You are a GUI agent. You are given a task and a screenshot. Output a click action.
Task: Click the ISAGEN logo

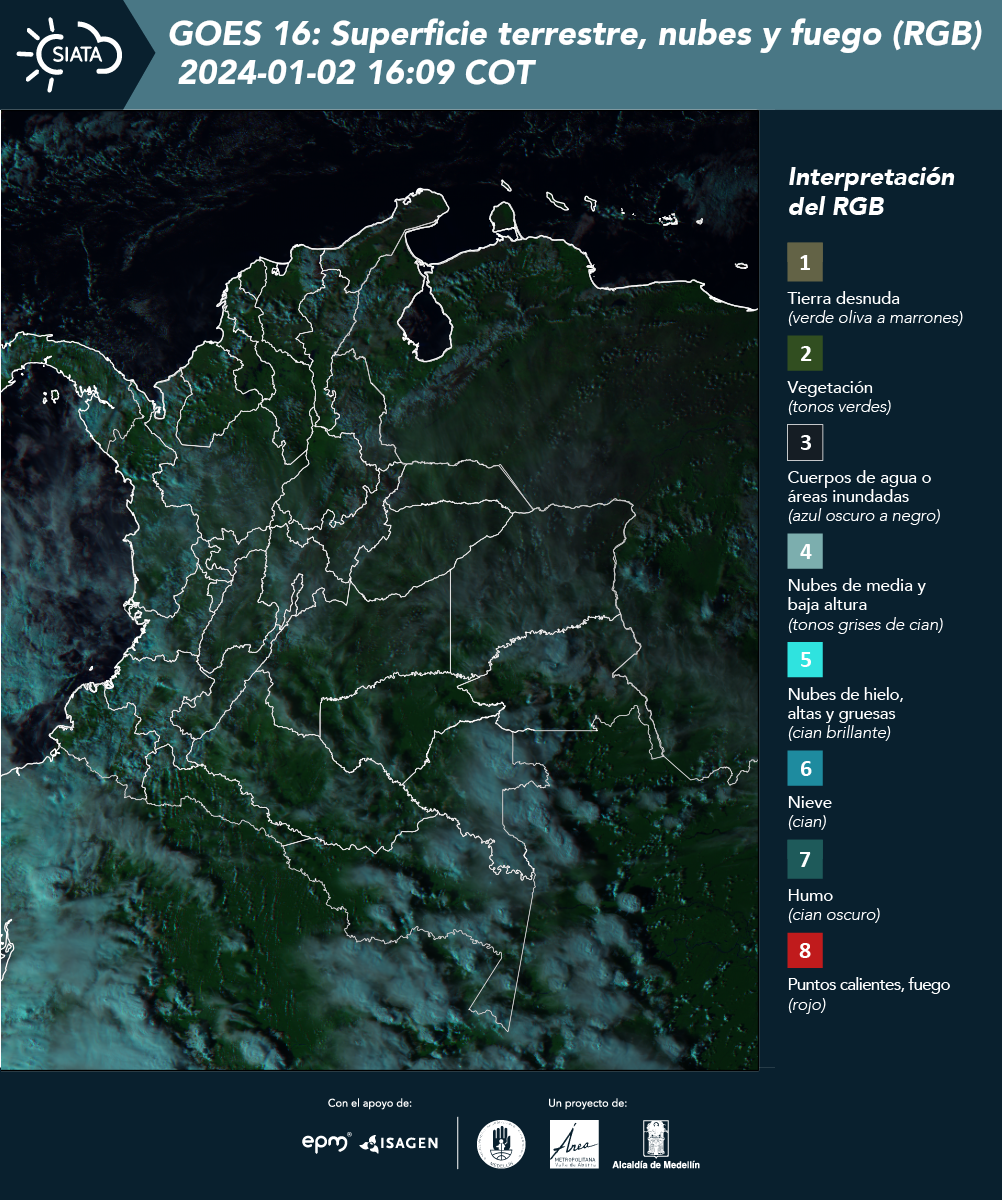399,1143
